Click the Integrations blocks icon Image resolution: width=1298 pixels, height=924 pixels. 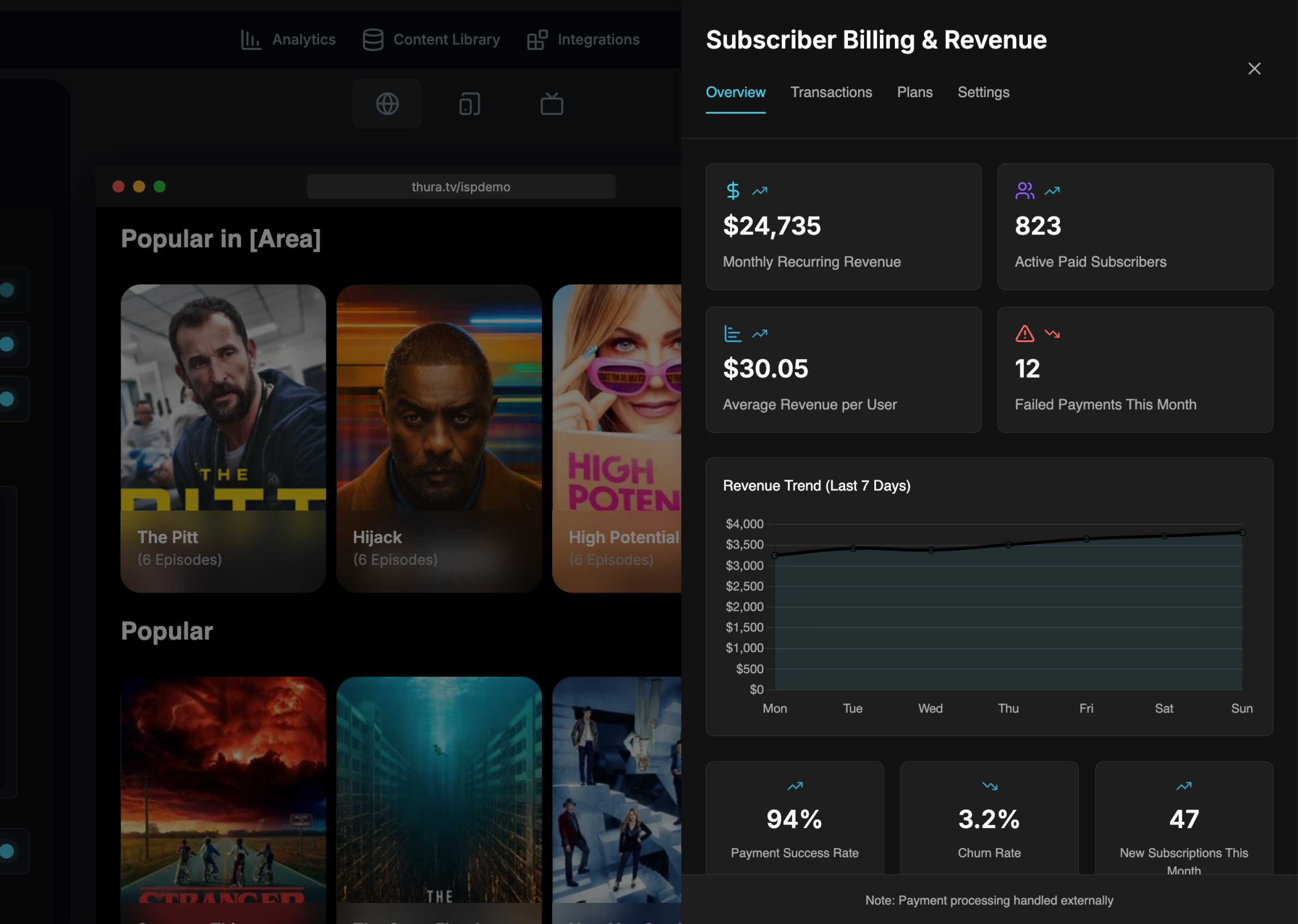[x=537, y=40]
